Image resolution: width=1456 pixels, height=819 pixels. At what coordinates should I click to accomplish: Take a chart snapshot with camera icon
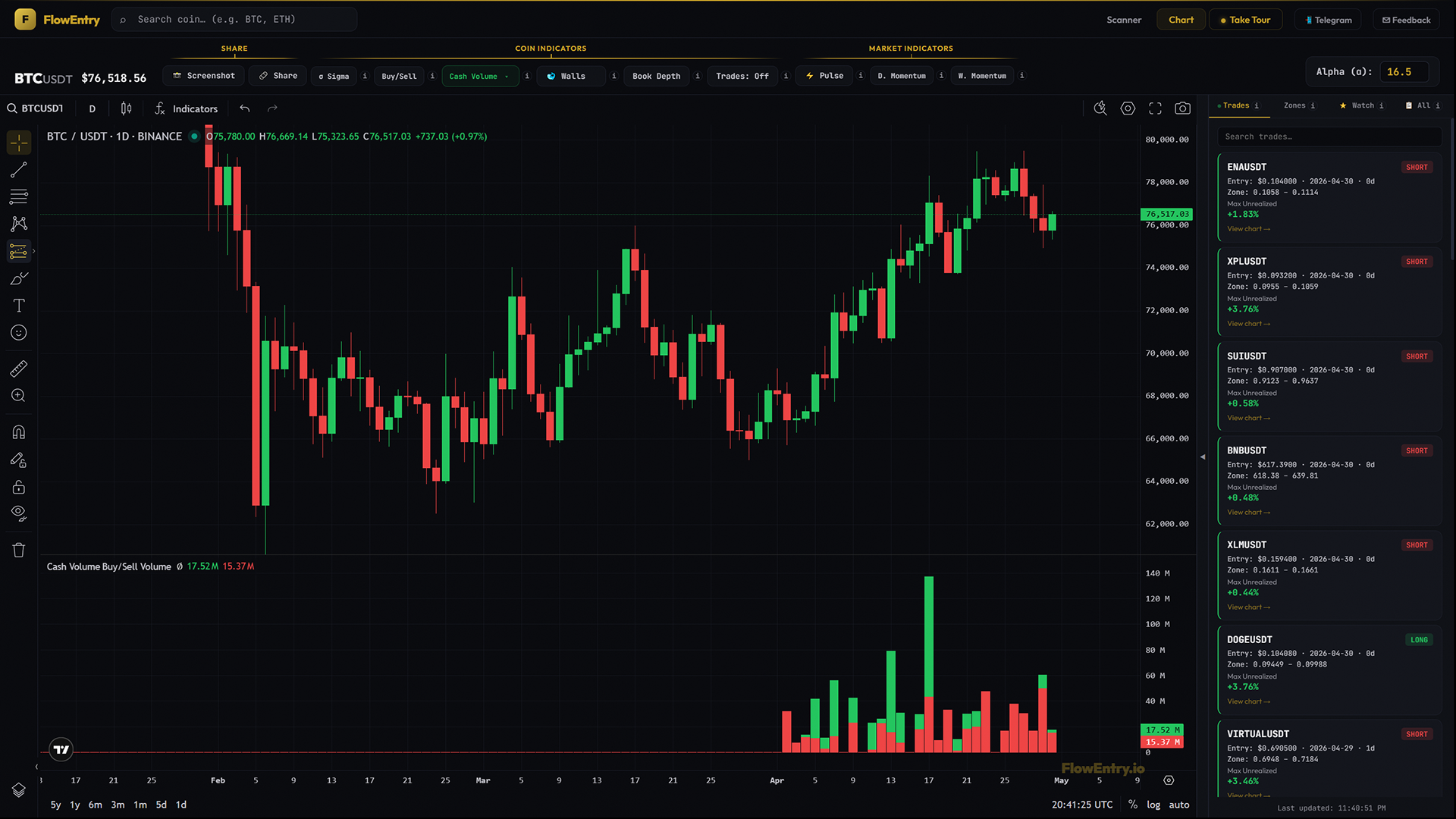[x=1182, y=108]
